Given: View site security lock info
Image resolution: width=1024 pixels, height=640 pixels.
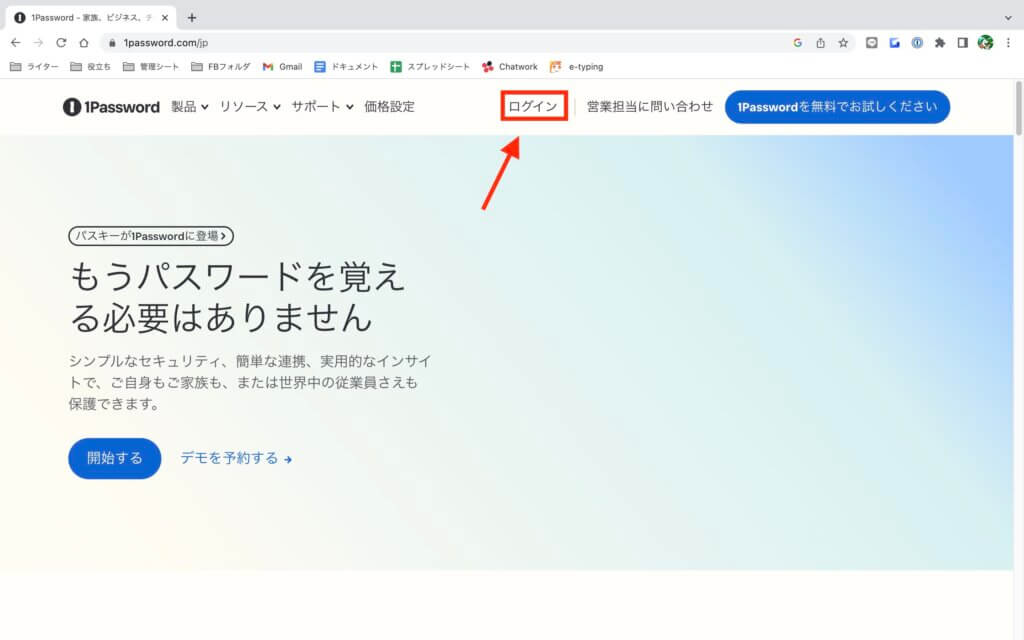Looking at the screenshot, I should point(112,42).
